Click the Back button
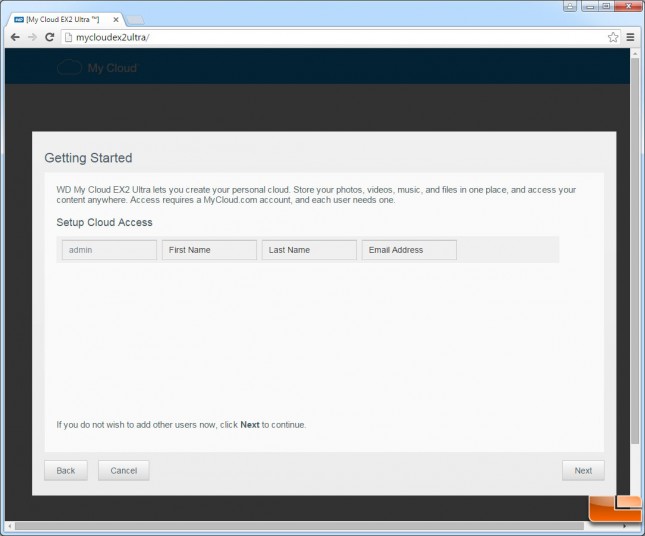 tap(66, 470)
